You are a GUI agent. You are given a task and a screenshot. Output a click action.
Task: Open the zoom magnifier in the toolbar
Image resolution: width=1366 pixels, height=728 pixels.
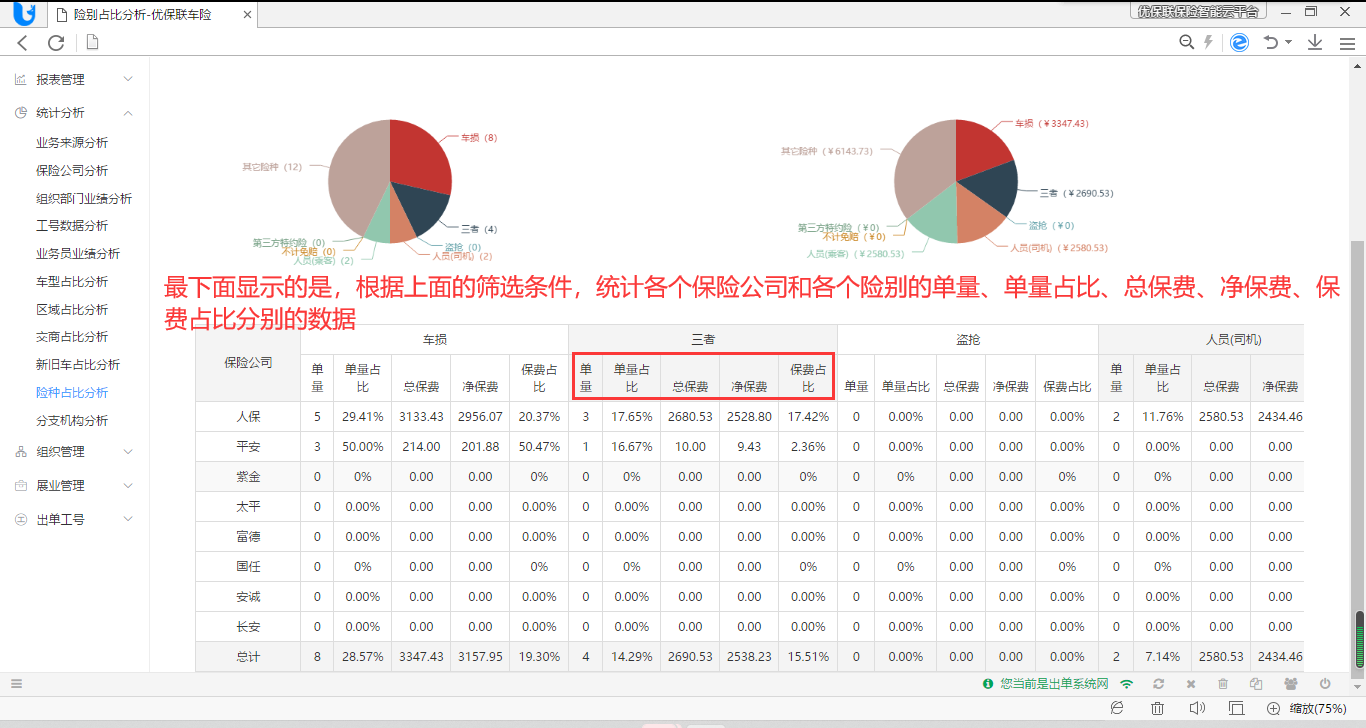pos(1187,42)
